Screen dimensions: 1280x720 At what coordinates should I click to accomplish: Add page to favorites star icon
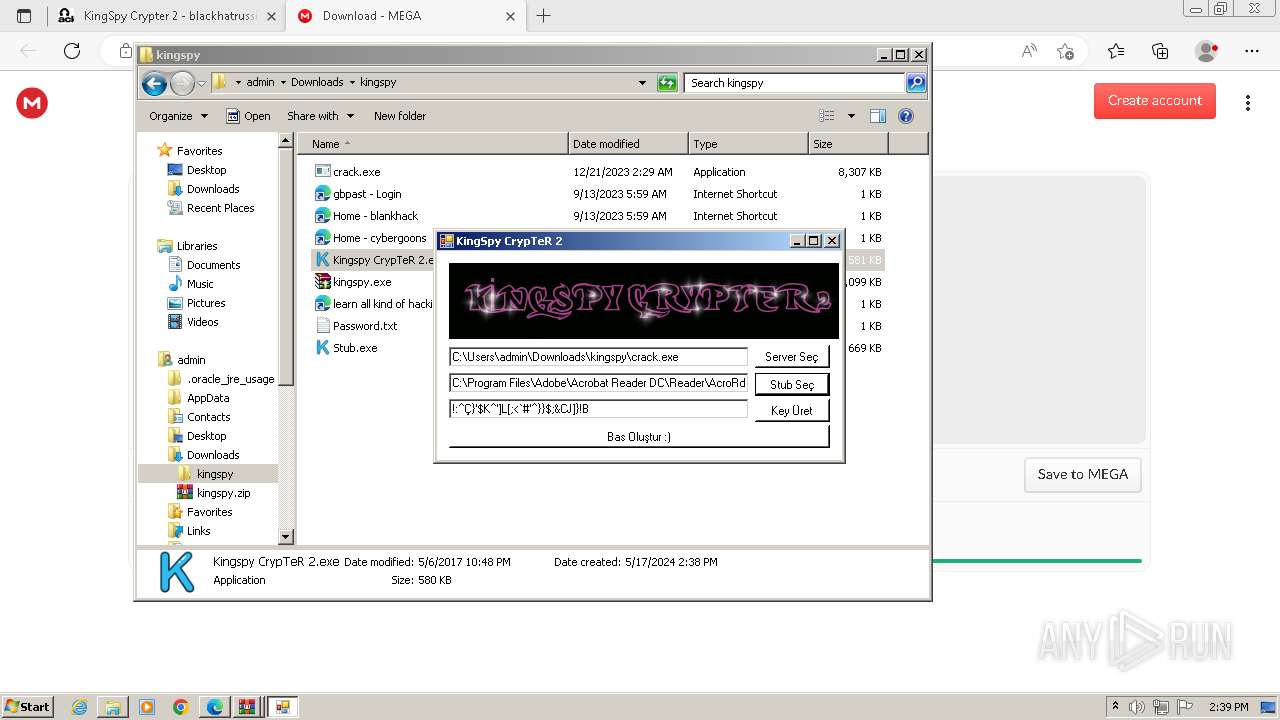tap(1066, 51)
